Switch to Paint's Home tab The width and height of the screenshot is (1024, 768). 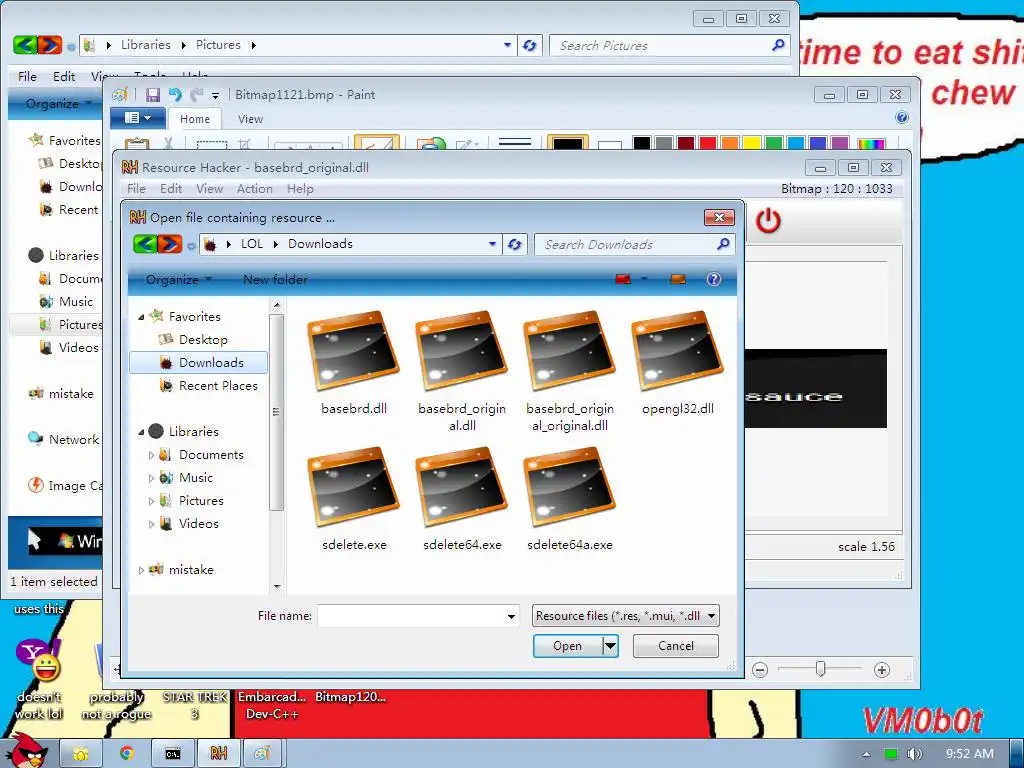pyautogui.click(x=195, y=119)
